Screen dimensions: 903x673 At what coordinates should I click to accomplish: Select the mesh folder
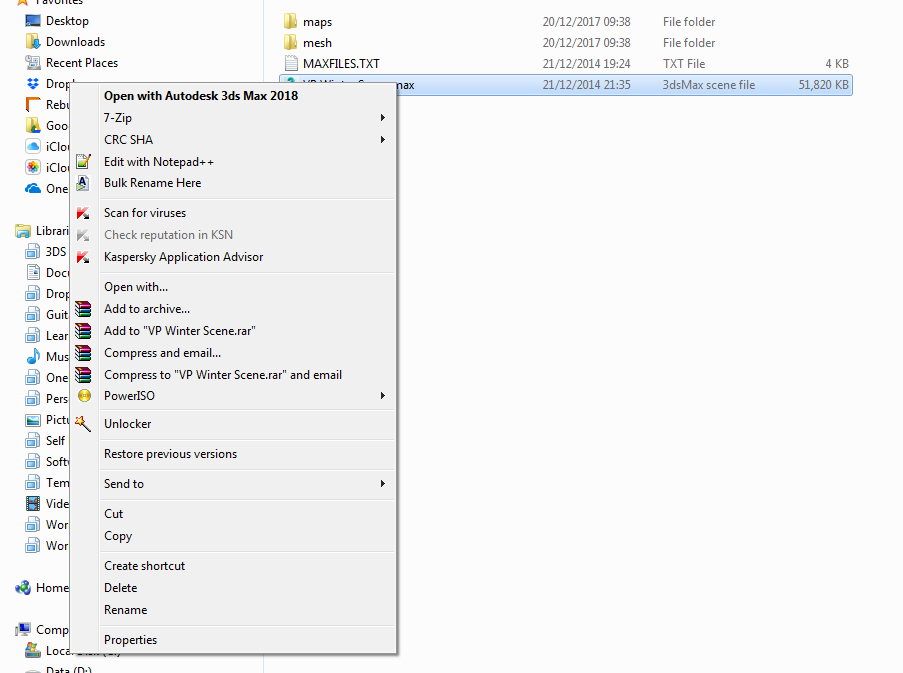pos(317,43)
